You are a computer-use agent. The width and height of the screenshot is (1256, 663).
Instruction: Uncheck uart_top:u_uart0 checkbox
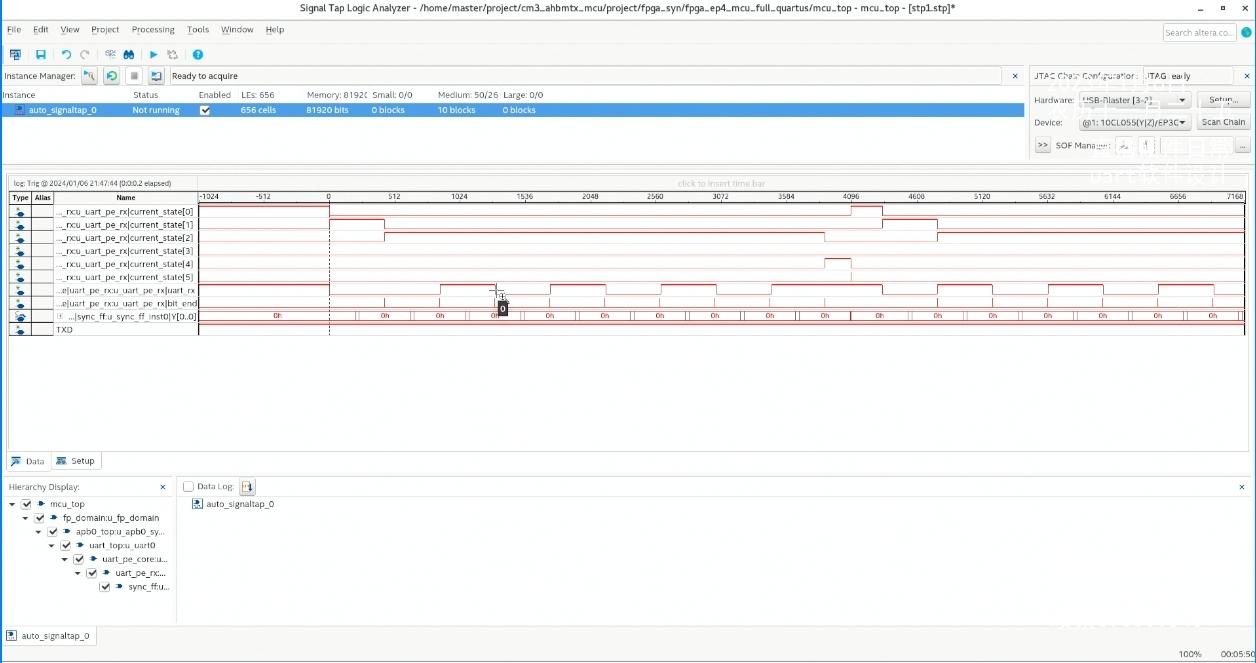pyautogui.click(x=65, y=546)
